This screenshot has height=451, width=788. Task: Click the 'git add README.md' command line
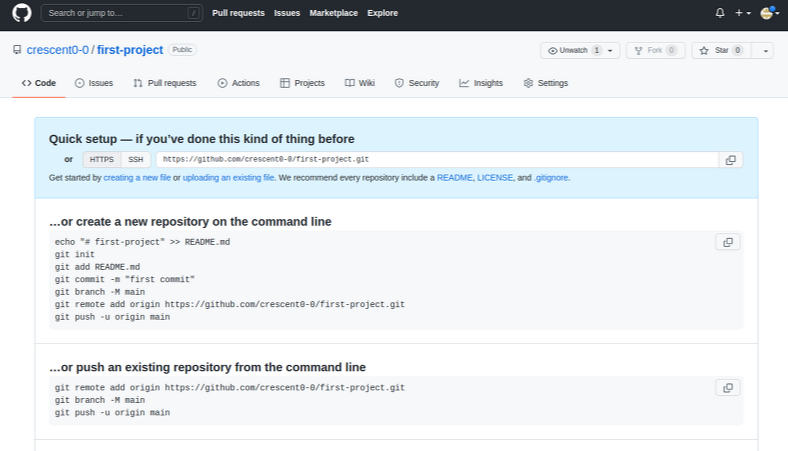click(x=97, y=267)
